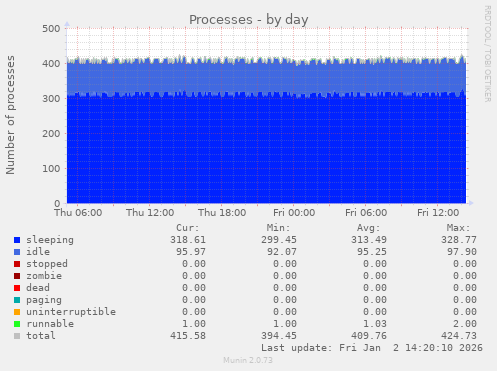
Task: Click the 'Fri 12:00' x-axis label
Action: [x=438, y=213]
